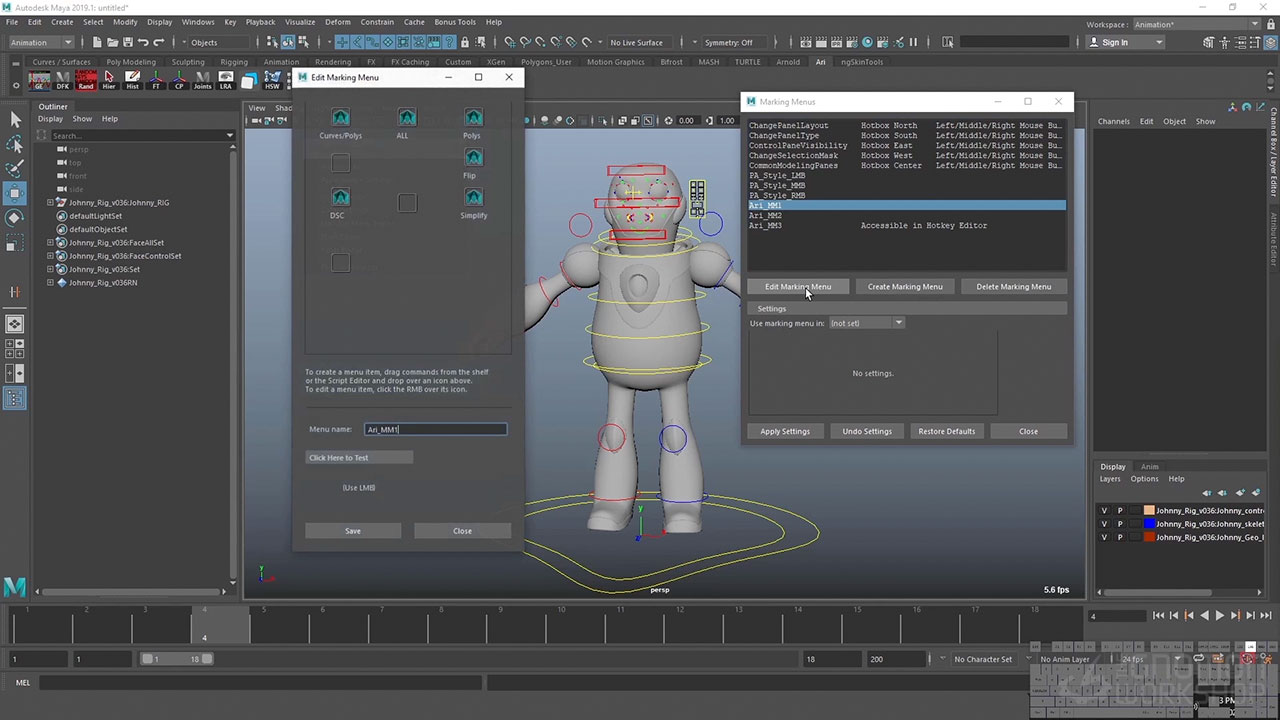Click the Hier shelf icon
This screenshot has width=1280, height=720.
tap(109, 80)
